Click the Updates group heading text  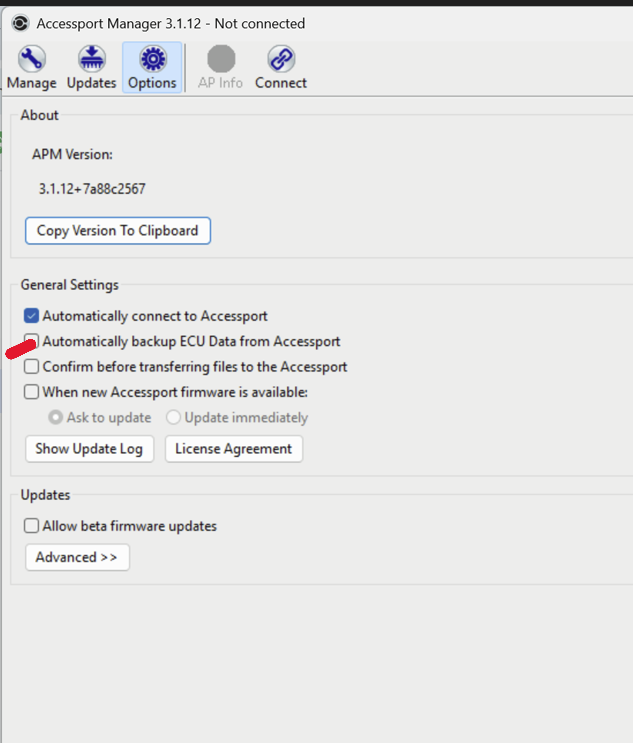tap(45, 495)
